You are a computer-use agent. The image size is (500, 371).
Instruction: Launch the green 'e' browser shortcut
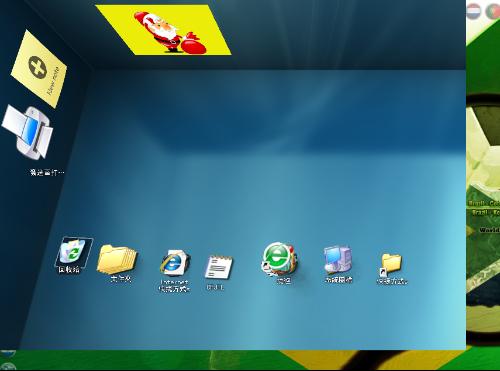click(x=279, y=259)
